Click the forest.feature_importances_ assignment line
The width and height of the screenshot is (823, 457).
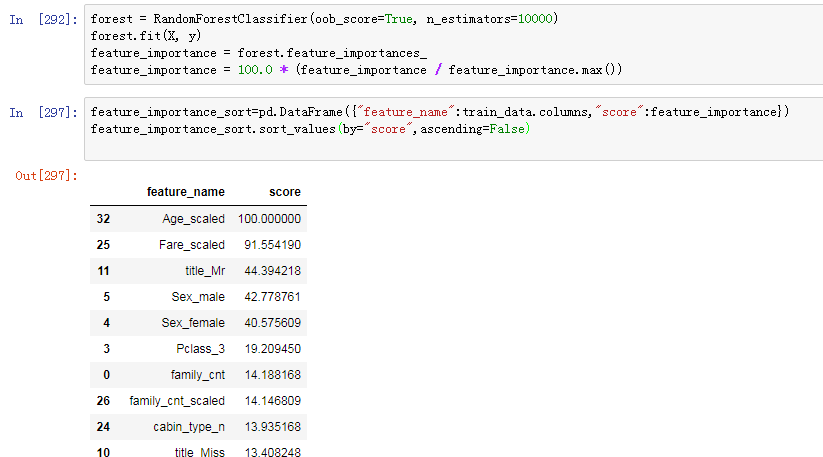coord(258,53)
